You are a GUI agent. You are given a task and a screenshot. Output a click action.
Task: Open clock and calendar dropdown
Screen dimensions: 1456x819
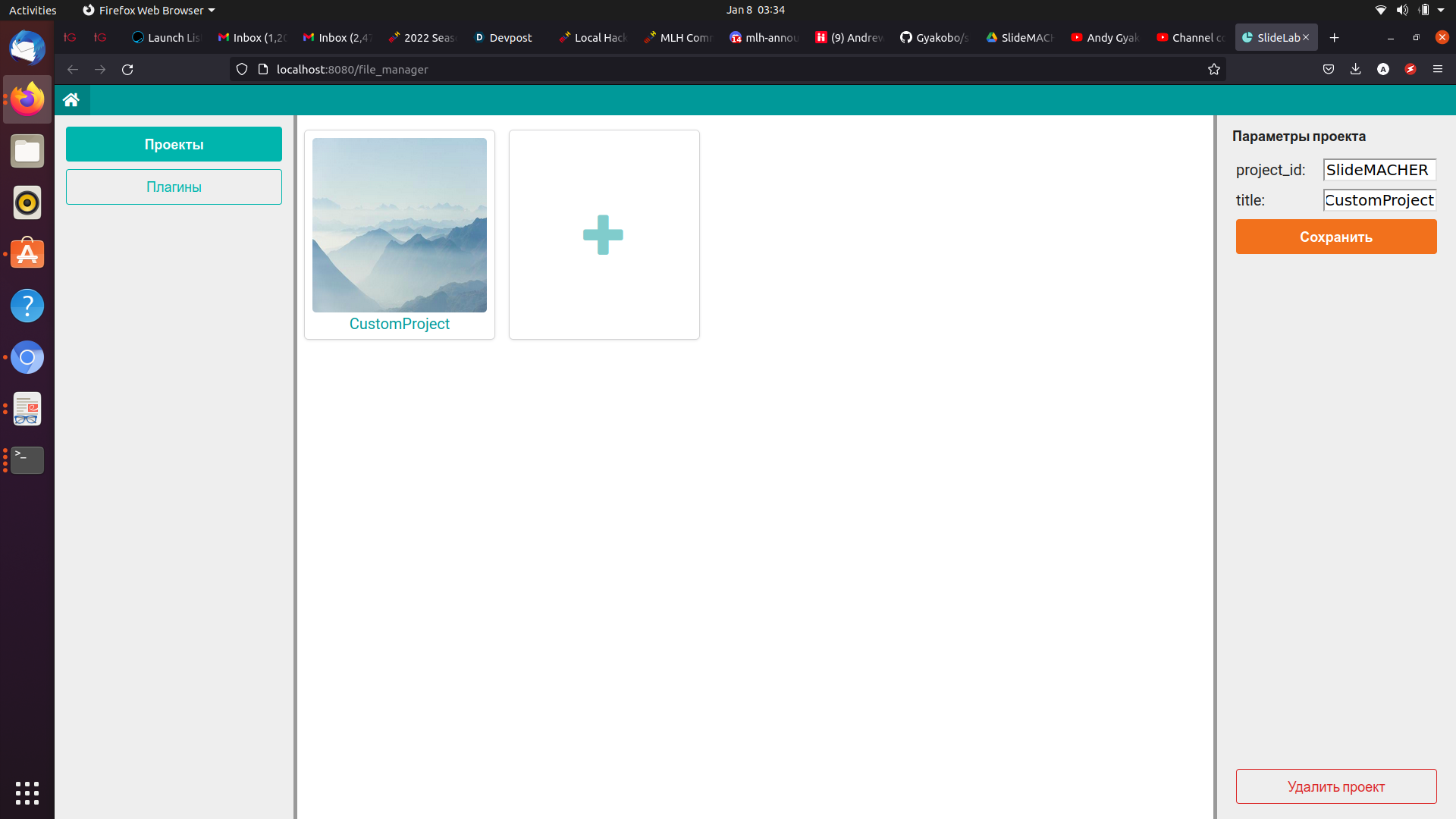click(755, 10)
